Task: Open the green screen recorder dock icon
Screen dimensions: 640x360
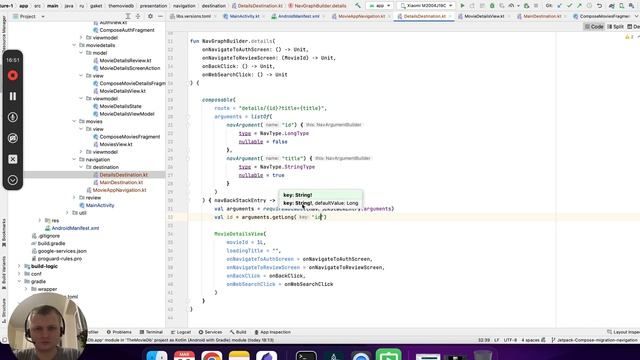Action: [x=389, y=355]
